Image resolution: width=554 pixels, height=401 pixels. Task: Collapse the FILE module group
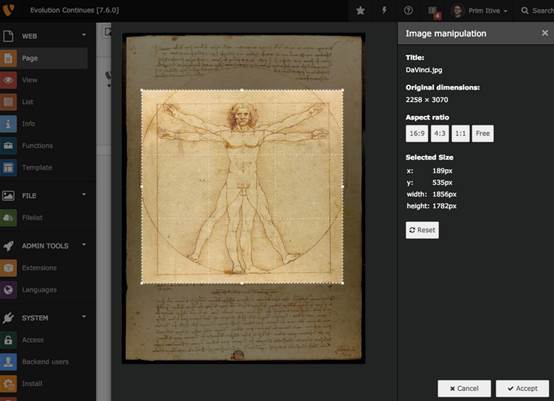coord(84,195)
